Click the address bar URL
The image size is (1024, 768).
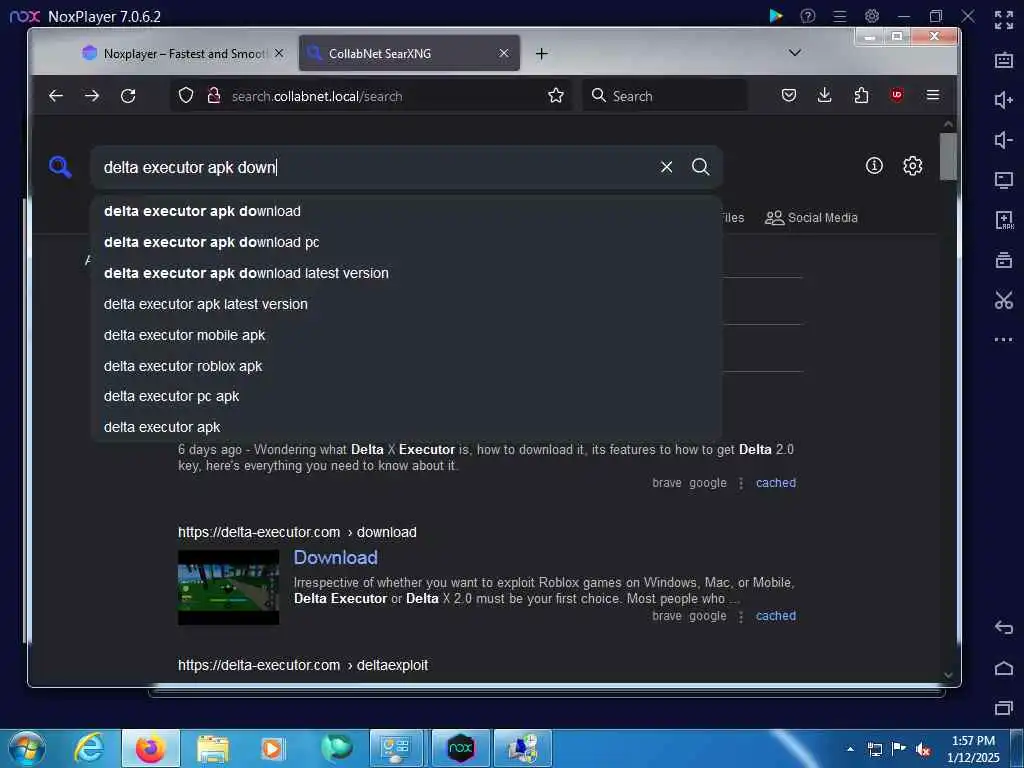click(317, 96)
